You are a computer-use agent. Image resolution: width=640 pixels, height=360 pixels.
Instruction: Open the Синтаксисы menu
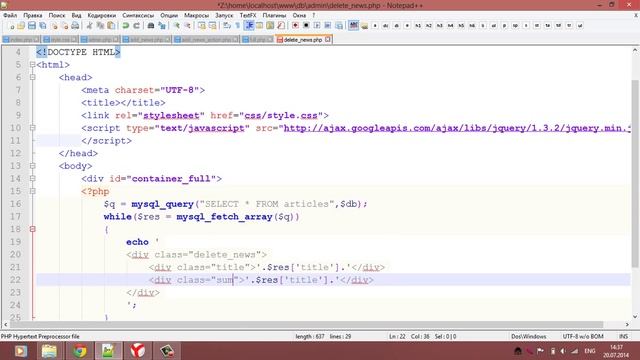point(138,15)
